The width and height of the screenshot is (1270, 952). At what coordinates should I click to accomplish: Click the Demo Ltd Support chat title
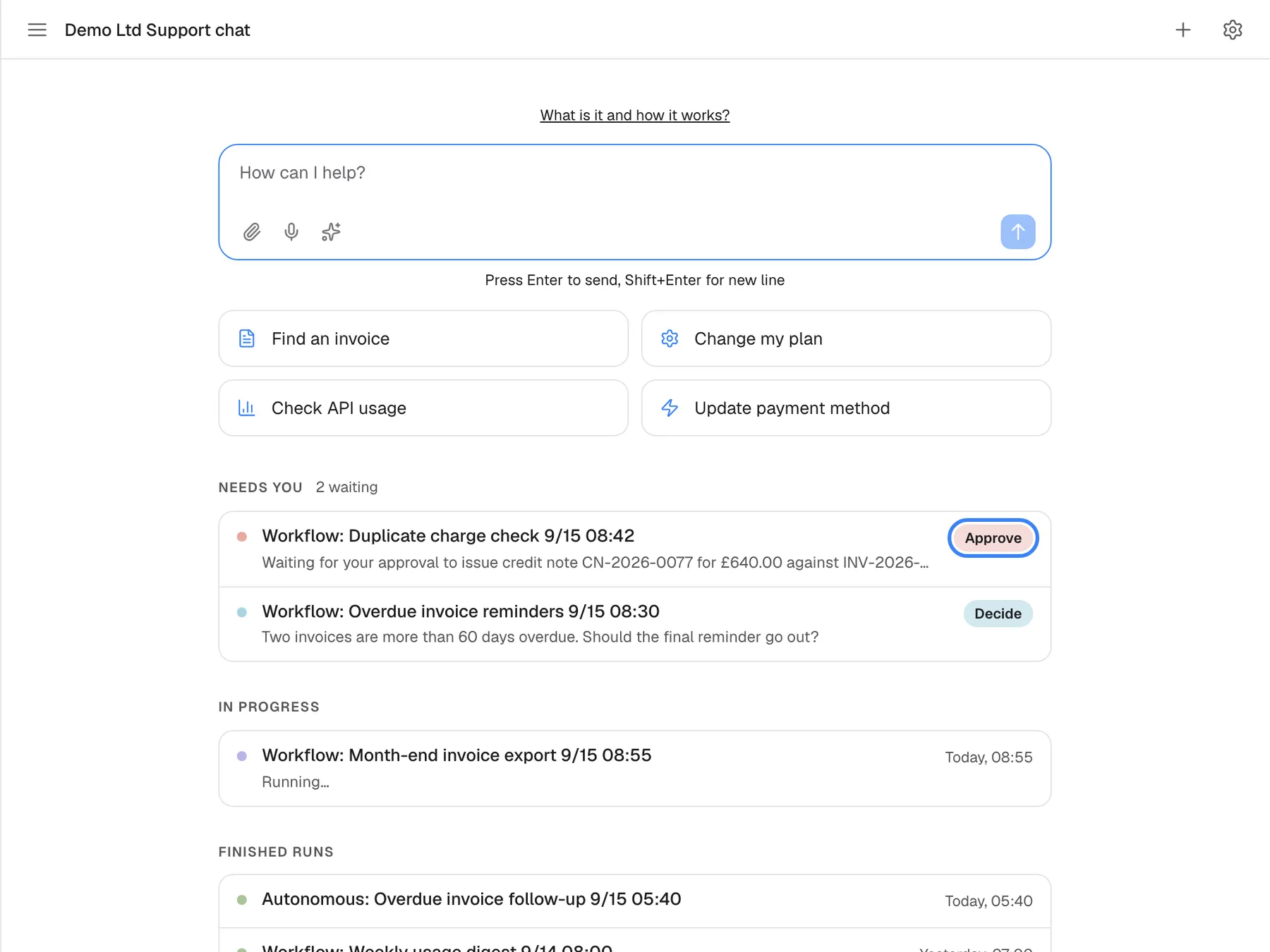[x=157, y=30]
